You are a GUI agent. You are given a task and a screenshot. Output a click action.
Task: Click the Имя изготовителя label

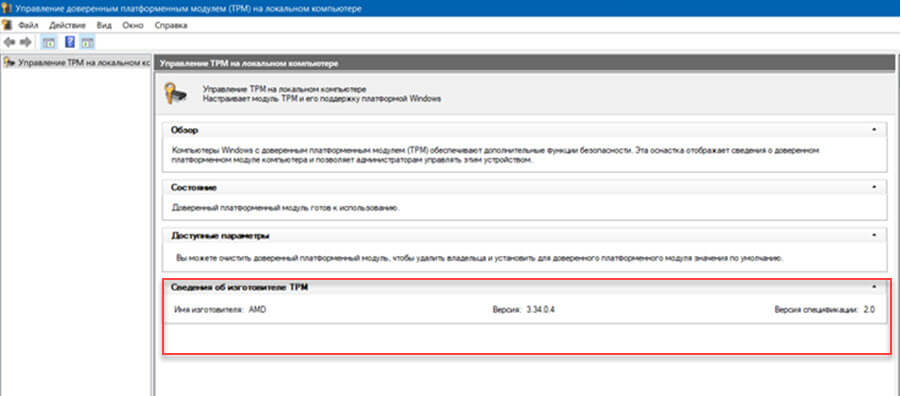coord(209,309)
